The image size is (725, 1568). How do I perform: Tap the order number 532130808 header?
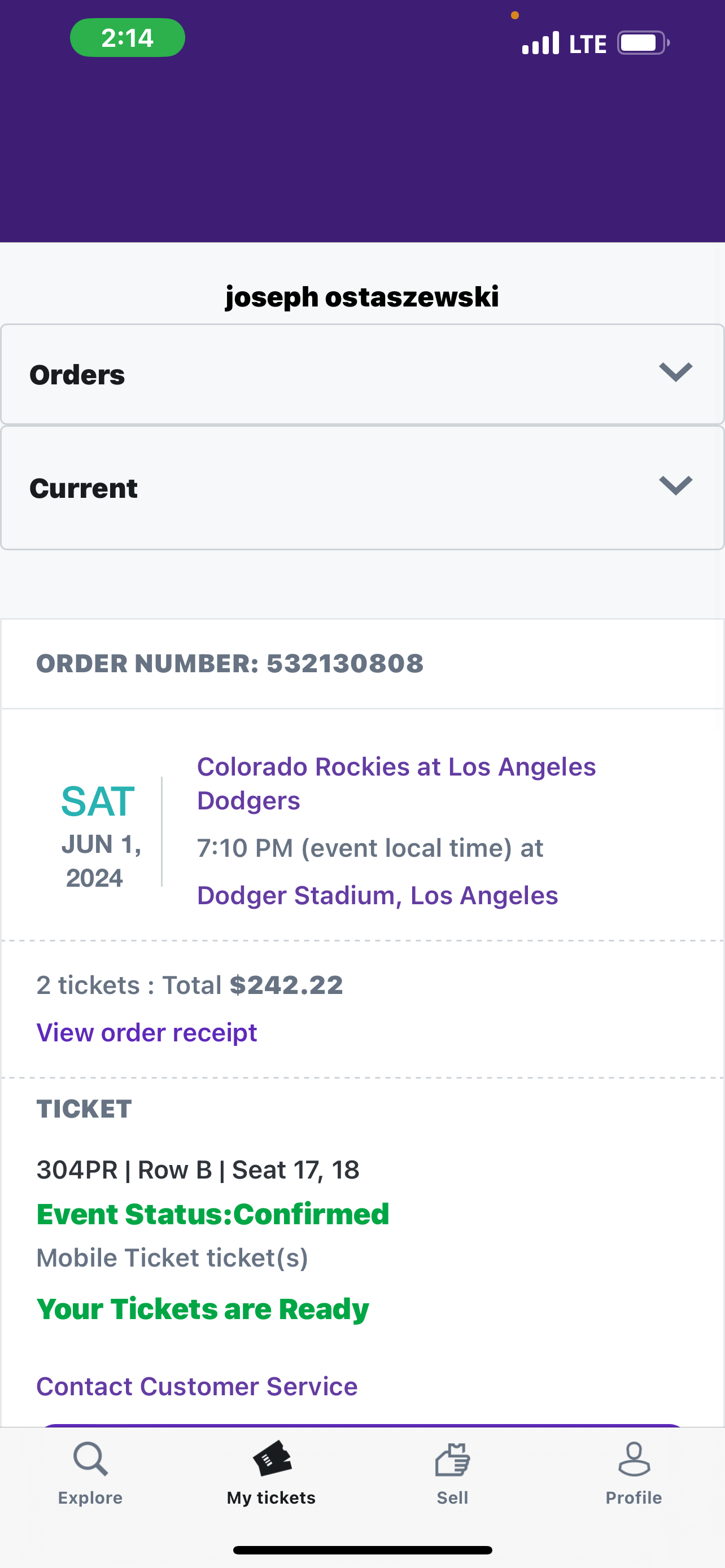[229, 663]
